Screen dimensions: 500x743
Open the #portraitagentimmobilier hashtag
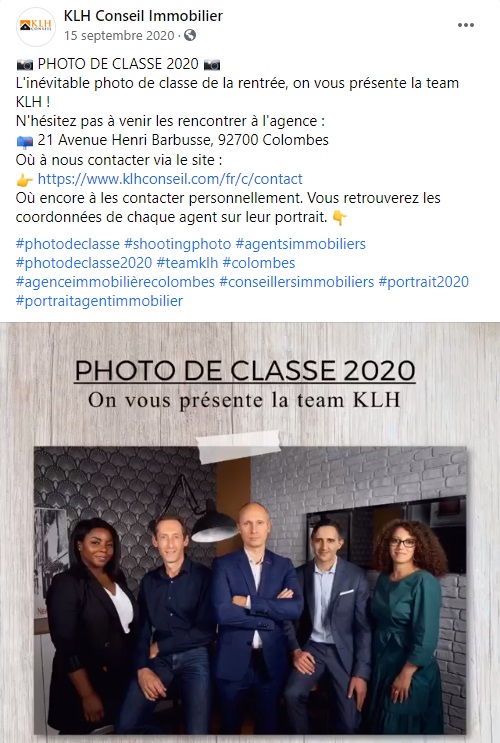[99, 300]
